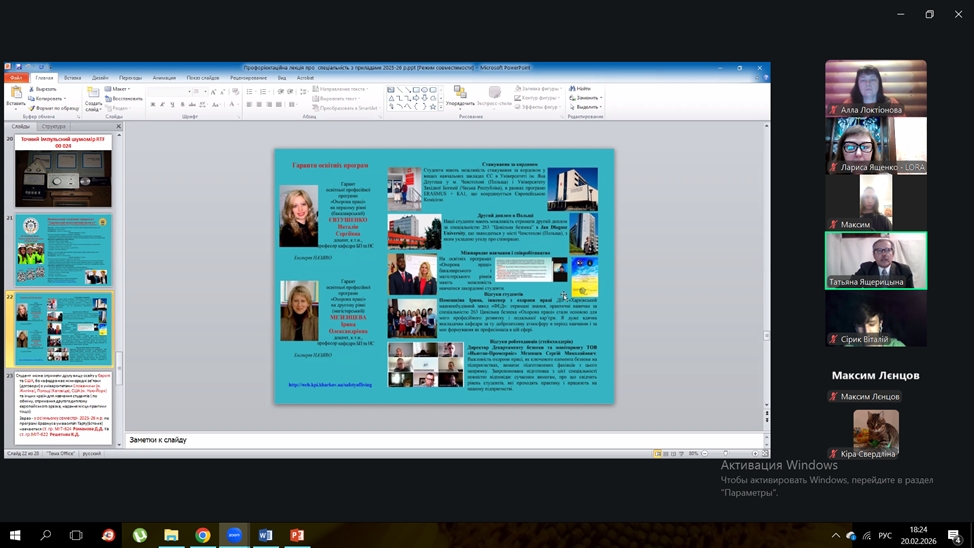The width and height of the screenshot is (974, 548).
Task: Open Google Chrome from the taskbar
Action: pyautogui.click(x=203, y=535)
